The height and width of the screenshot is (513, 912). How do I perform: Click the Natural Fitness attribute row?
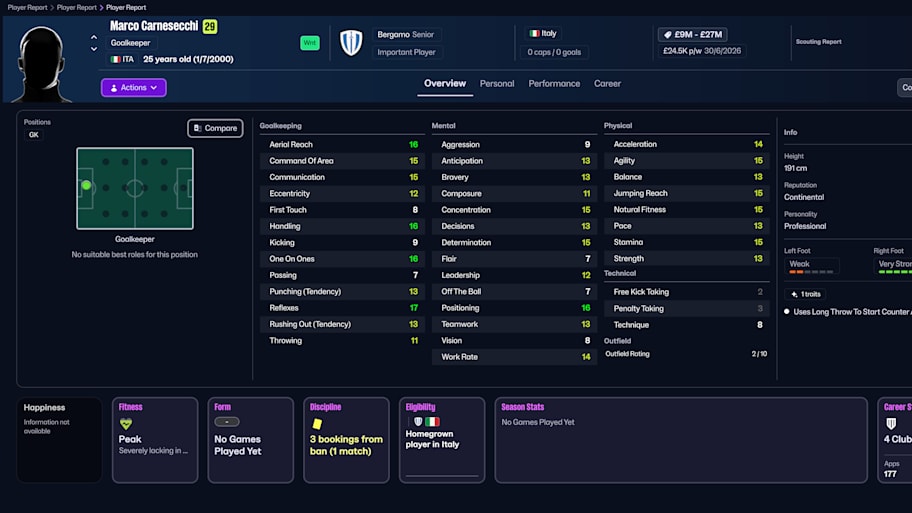click(686, 209)
